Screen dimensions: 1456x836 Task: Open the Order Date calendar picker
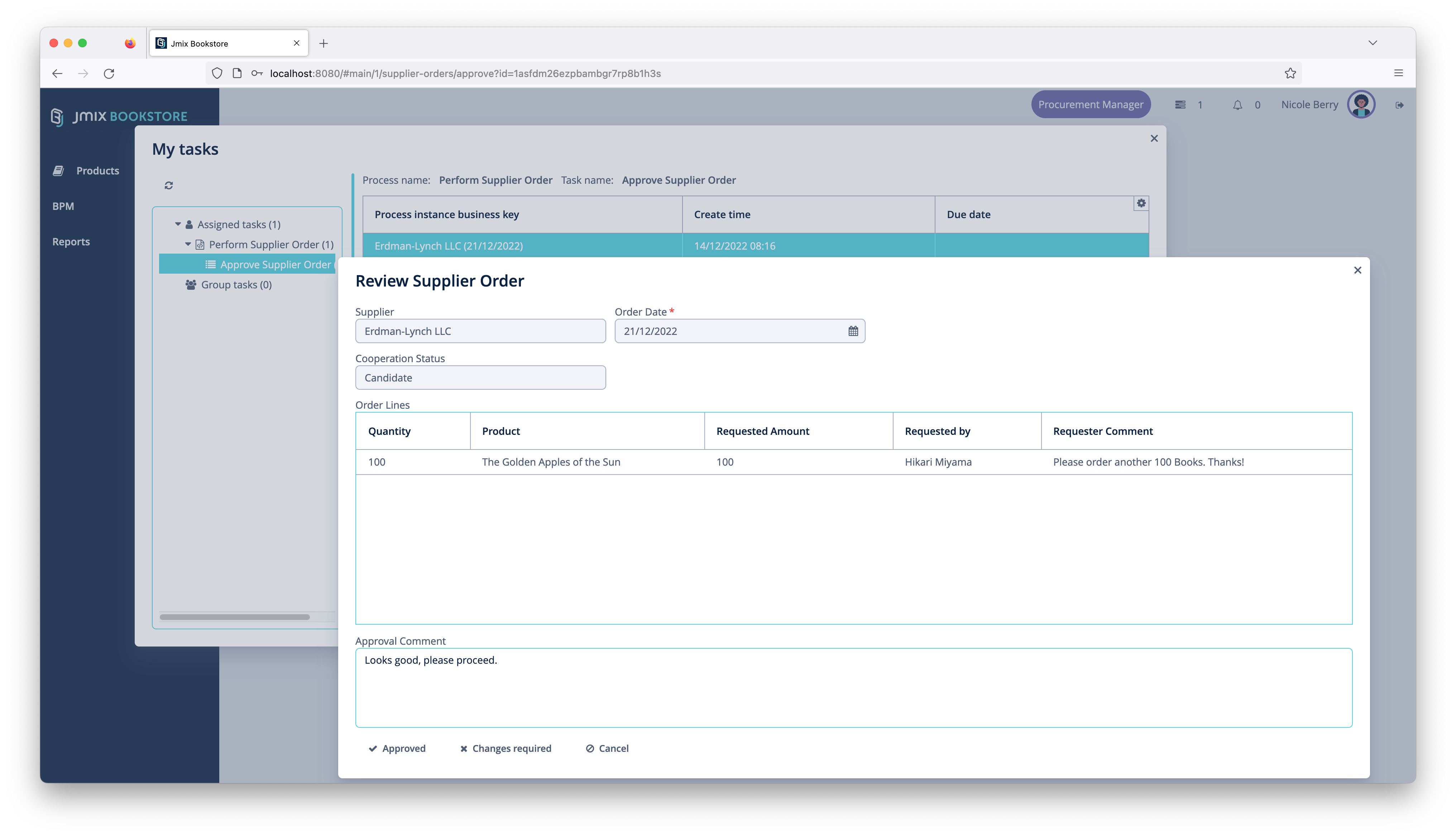853,331
